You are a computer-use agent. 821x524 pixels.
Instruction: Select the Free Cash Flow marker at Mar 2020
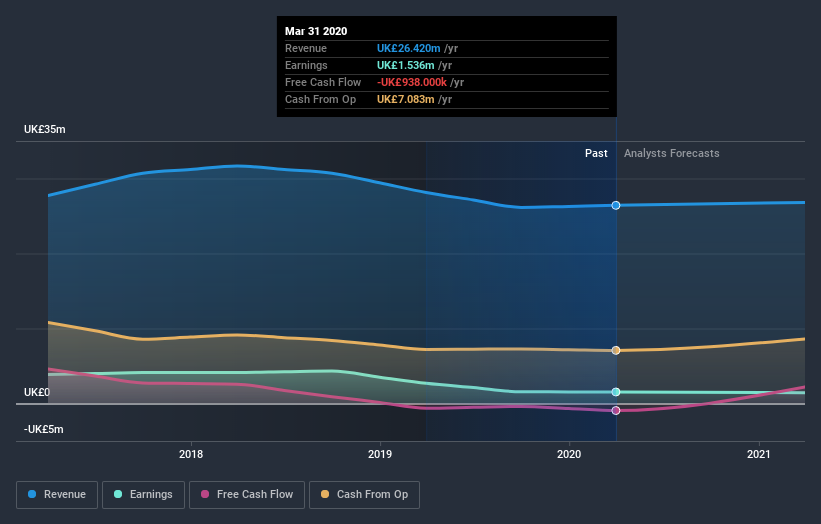coord(616,410)
